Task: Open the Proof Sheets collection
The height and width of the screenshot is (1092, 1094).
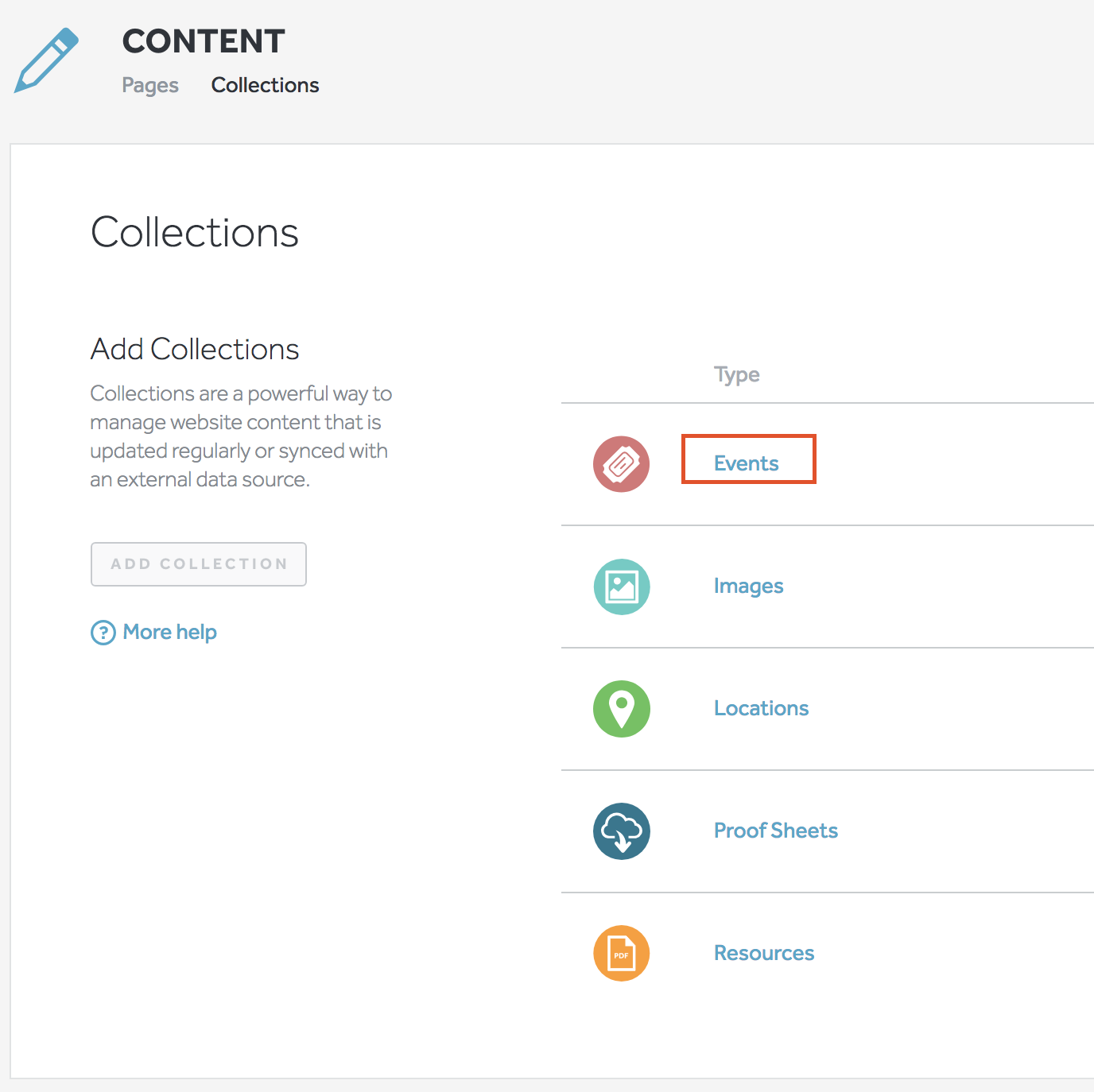Action: click(x=775, y=831)
